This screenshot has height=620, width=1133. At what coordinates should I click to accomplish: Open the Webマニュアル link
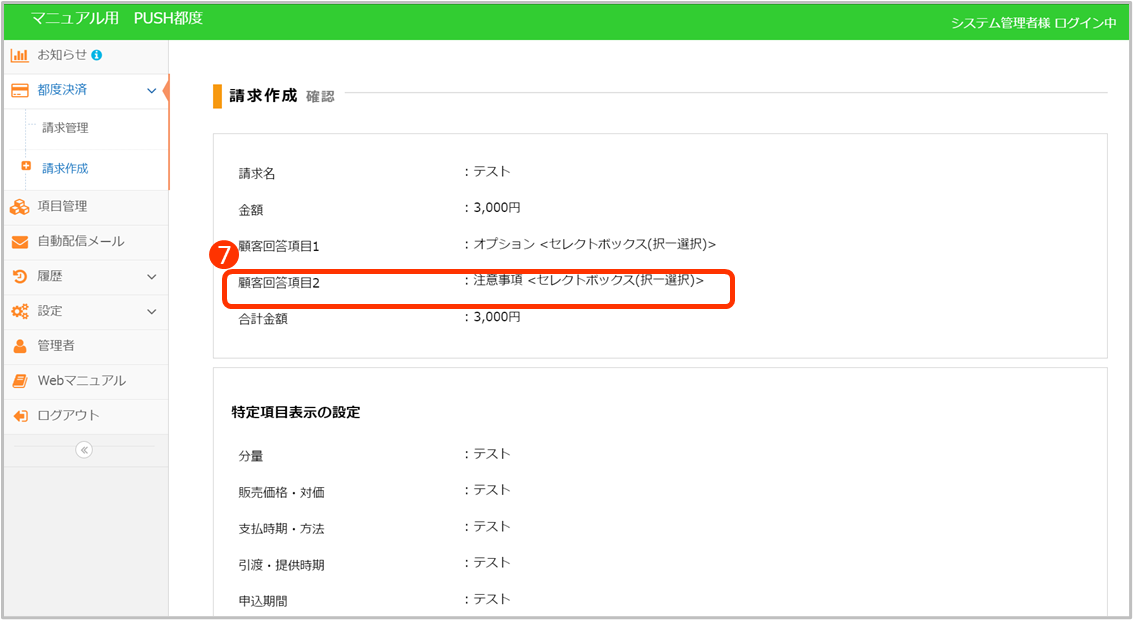pyautogui.click(x=81, y=381)
